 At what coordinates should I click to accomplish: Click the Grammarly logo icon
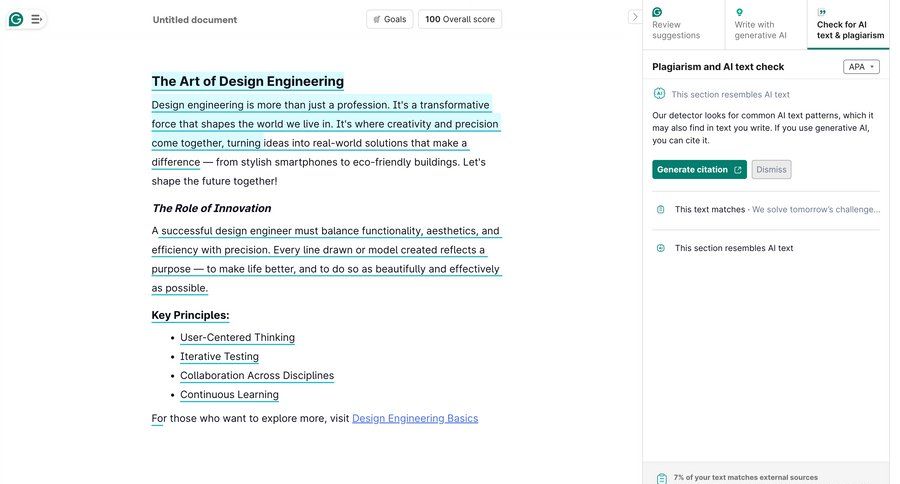click(16, 20)
